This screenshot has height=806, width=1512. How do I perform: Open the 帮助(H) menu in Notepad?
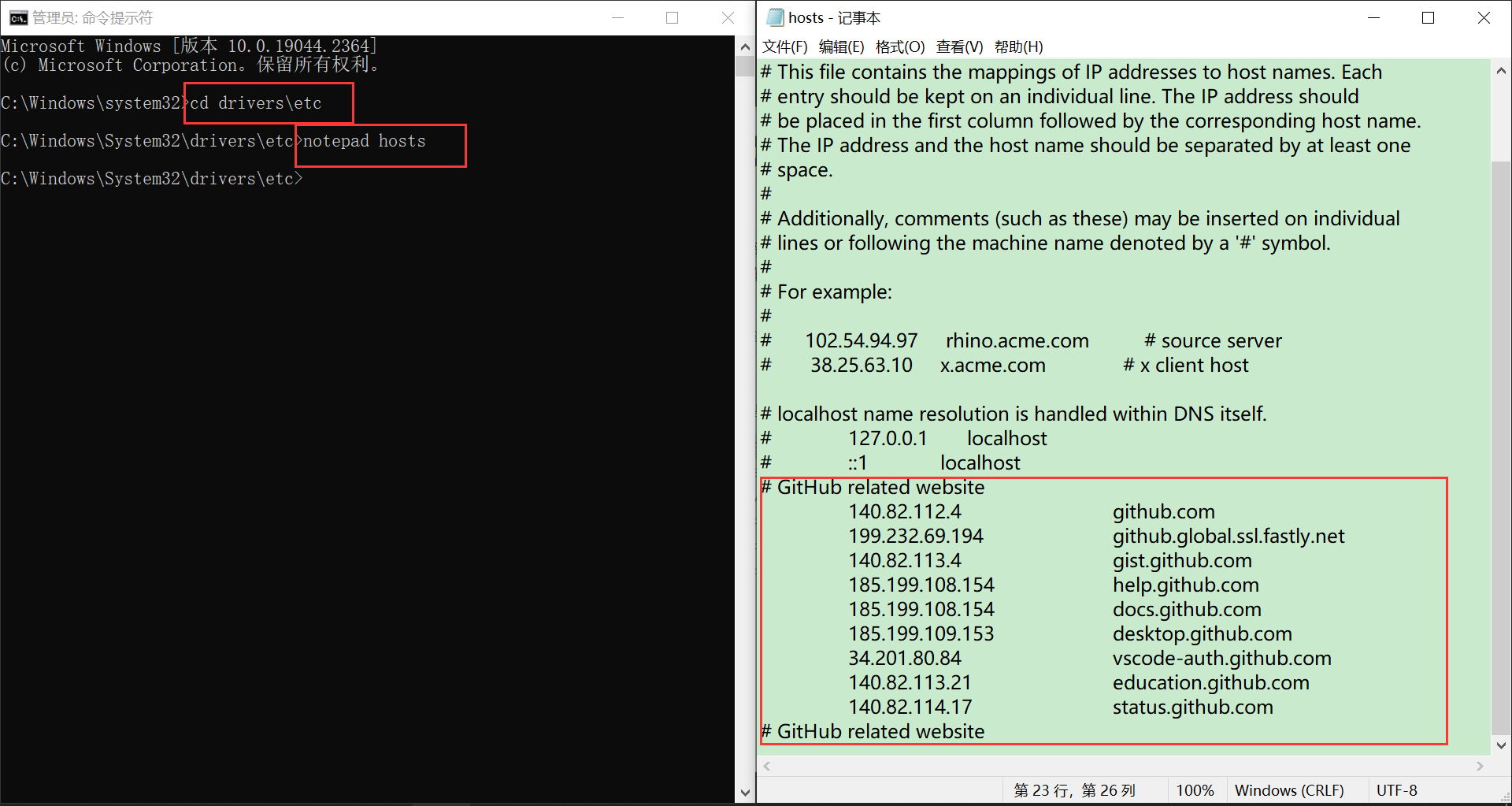tap(1018, 46)
